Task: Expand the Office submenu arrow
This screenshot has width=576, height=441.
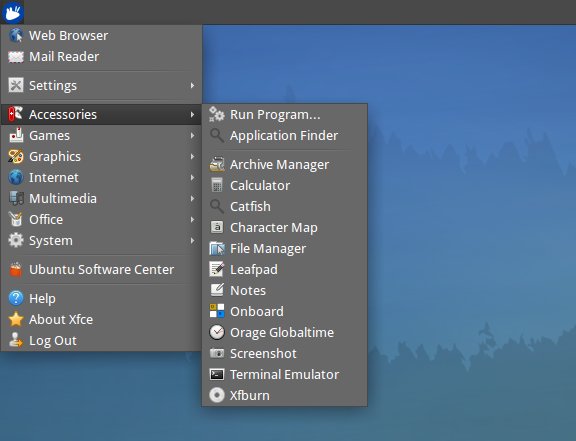Action: (x=192, y=219)
